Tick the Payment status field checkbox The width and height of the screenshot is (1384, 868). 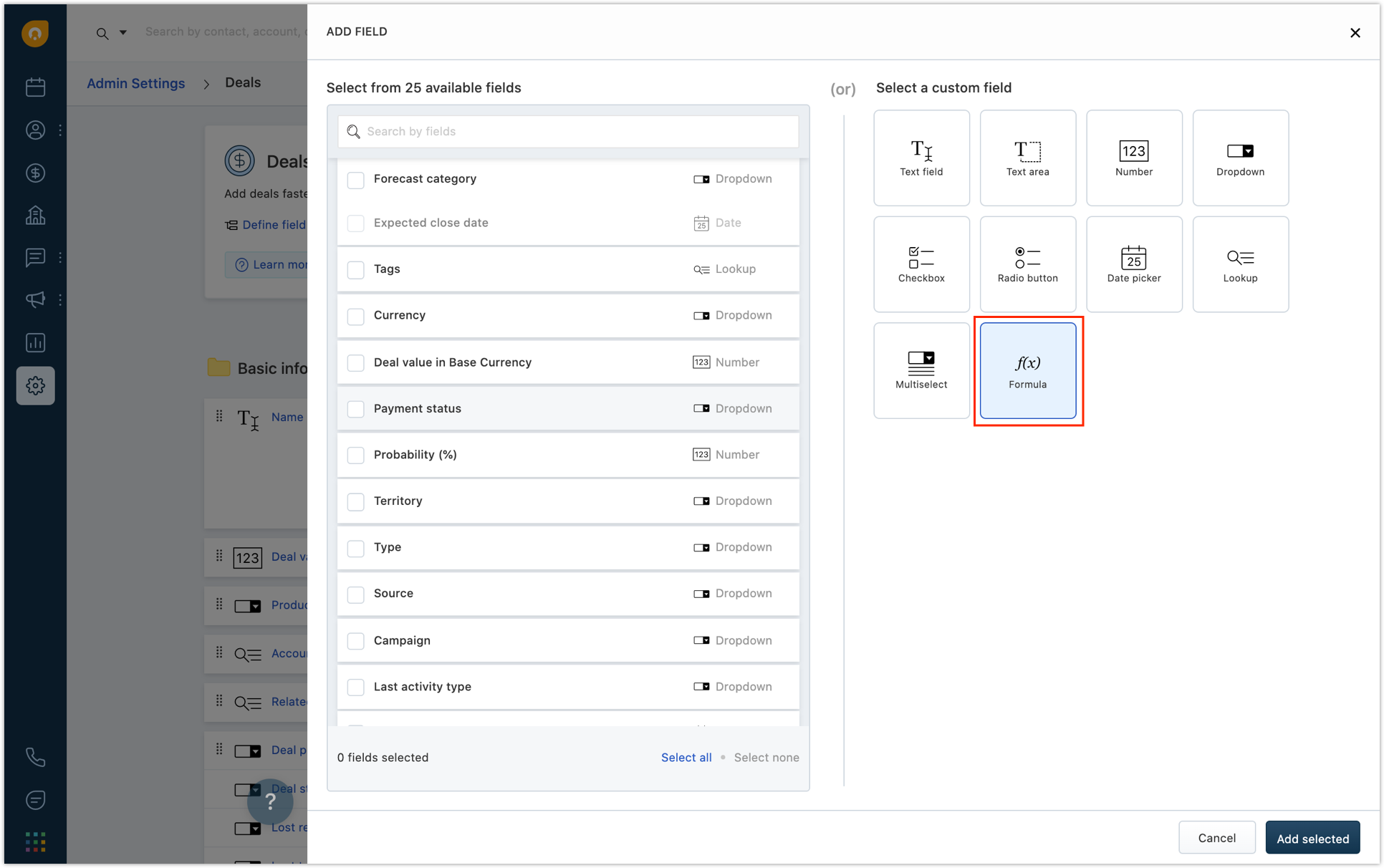[x=355, y=409]
